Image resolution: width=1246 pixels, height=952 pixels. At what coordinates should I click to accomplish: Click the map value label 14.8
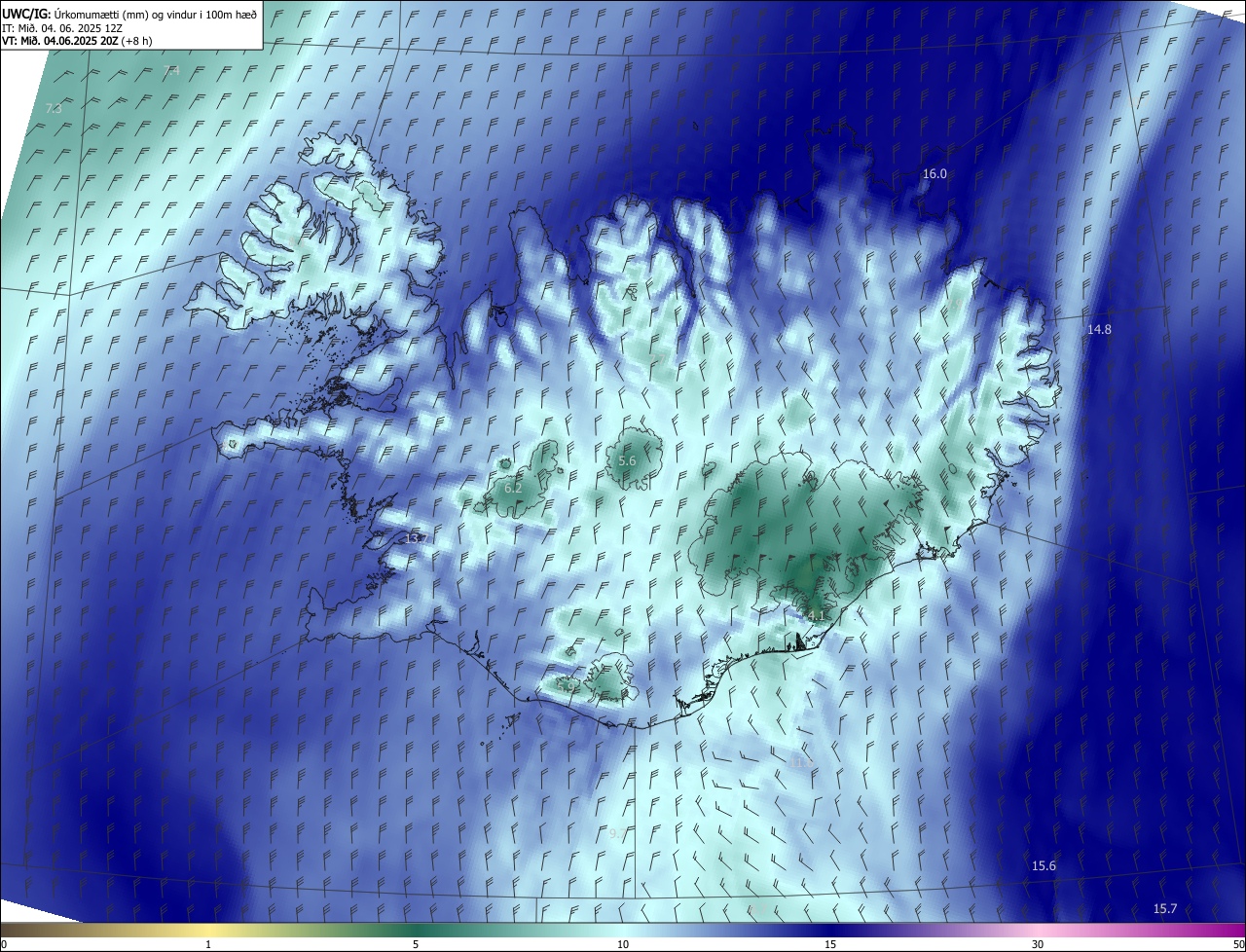(1099, 329)
